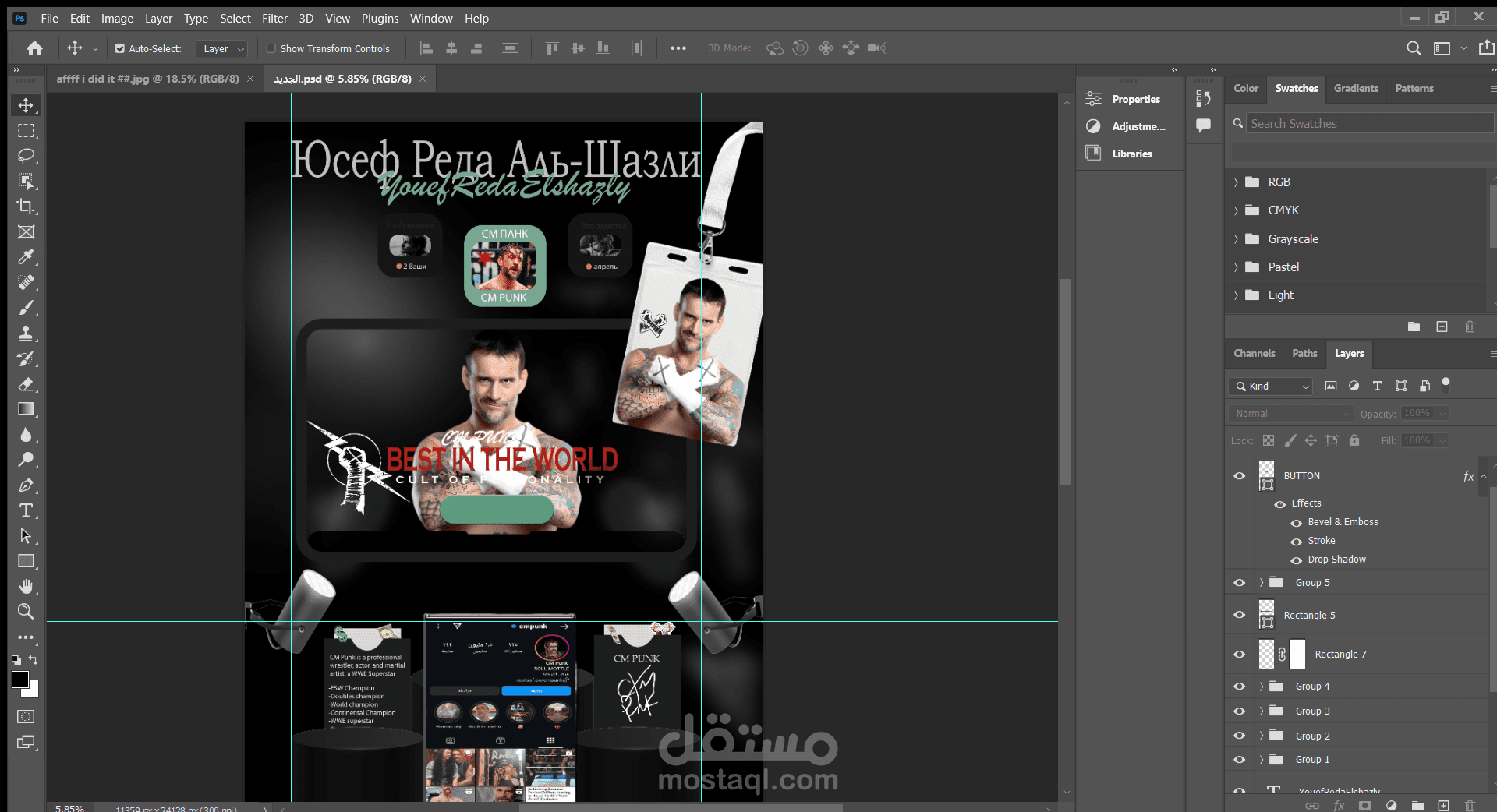1497x812 pixels.
Task: Hide the Bevel & Emboss effect
Action: (x=1297, y=523)
